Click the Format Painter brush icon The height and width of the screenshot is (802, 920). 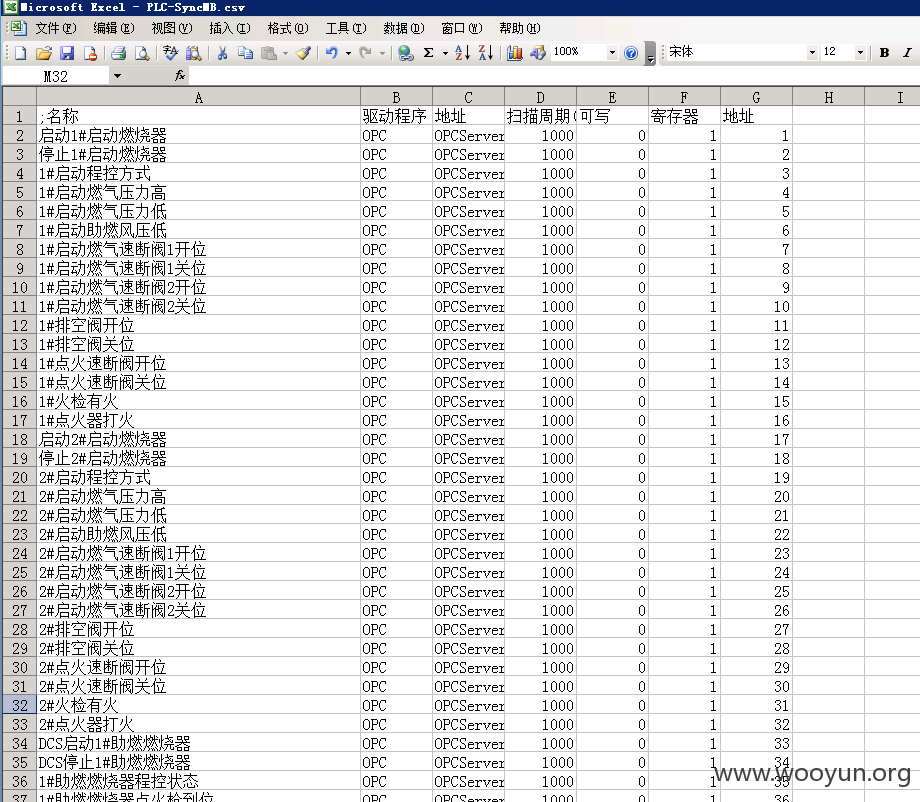click(x=303, y=53)
